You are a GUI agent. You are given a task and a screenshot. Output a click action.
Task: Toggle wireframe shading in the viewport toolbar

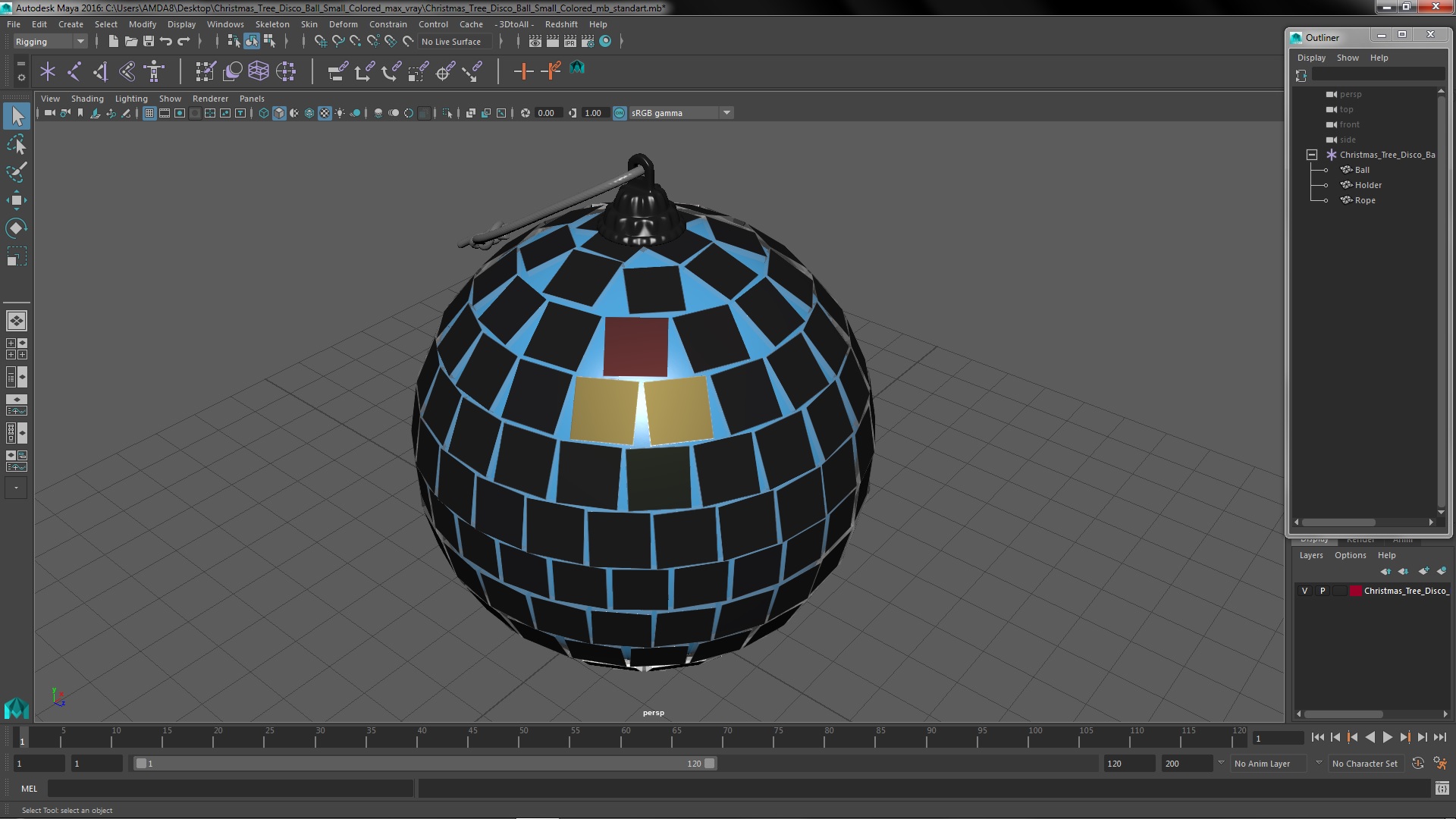click(x=264, y=113)
